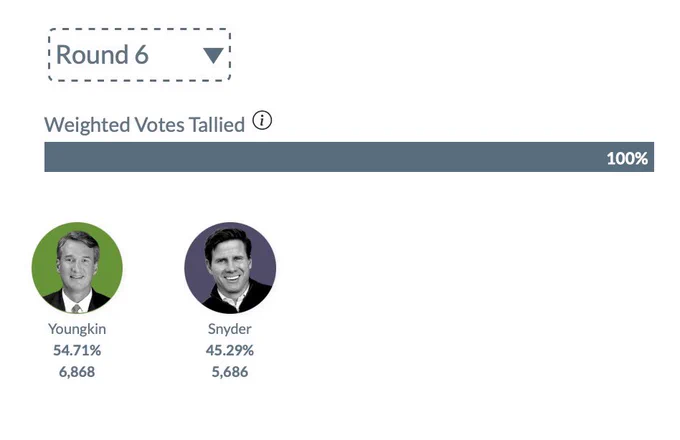Select Snyder's purple portrait

pos(230,268)
